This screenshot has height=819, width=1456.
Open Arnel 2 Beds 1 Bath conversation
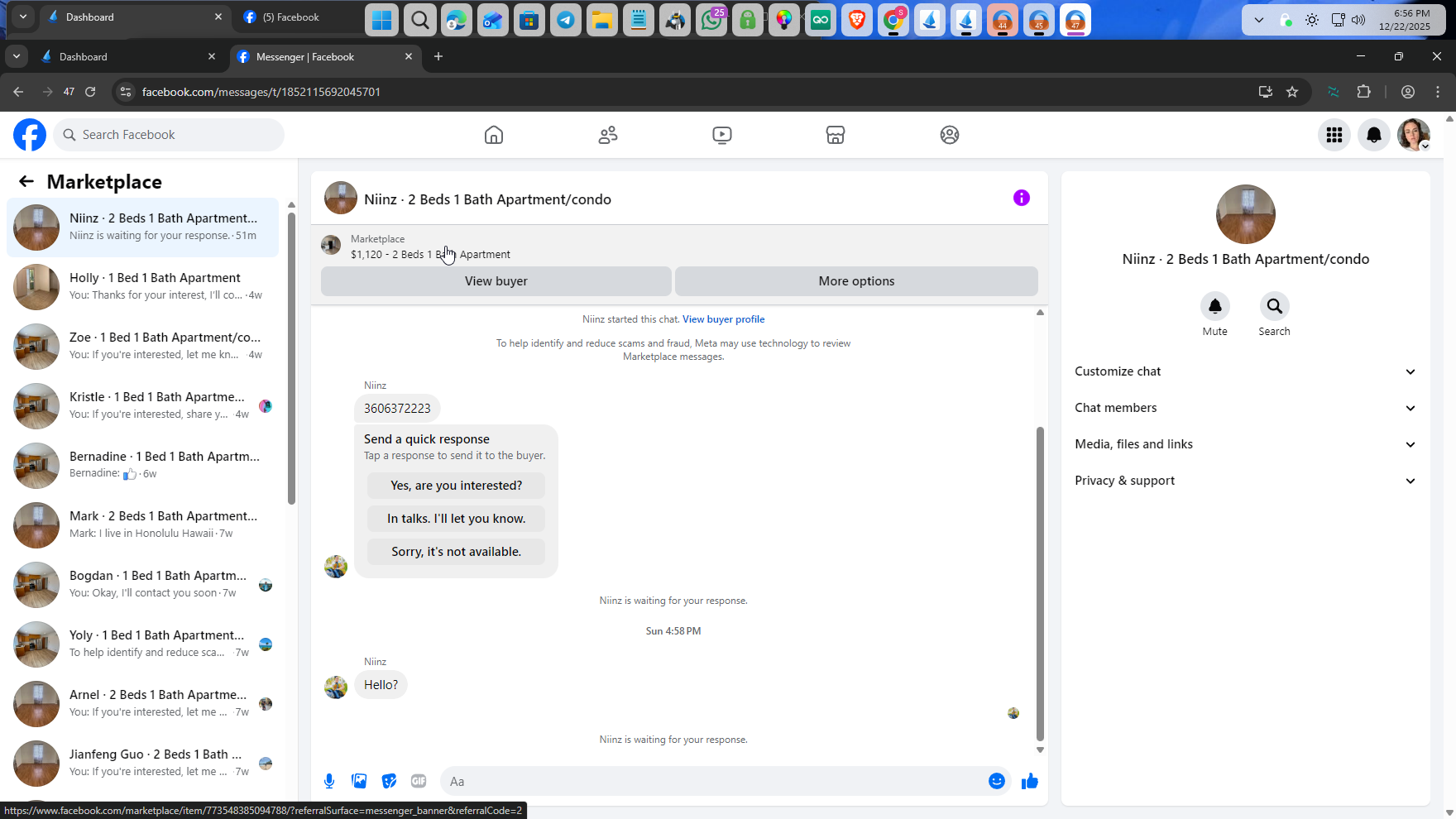pos(142,704)
